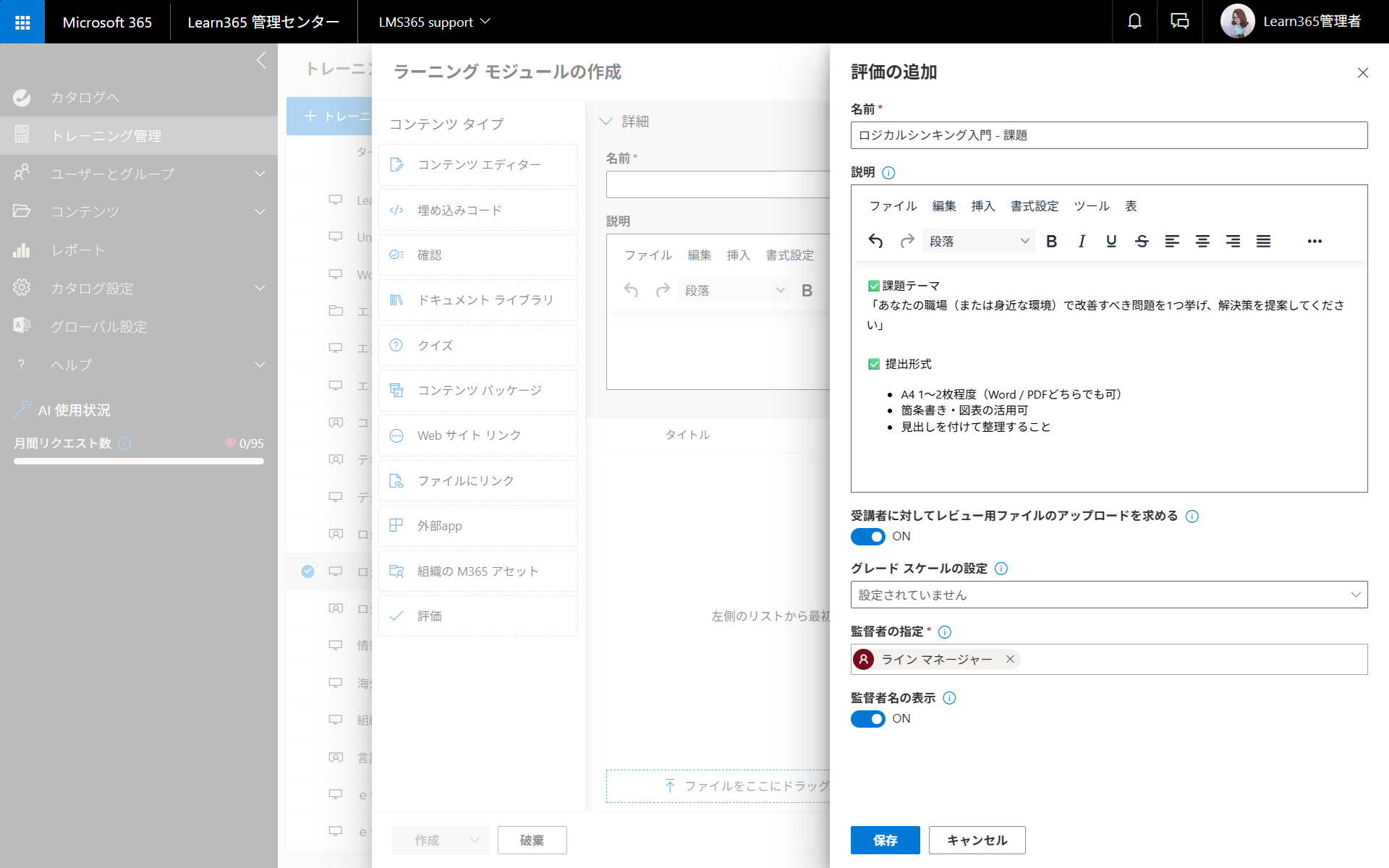
Task: Click the 破棄 button
Action: coord(532,840)
